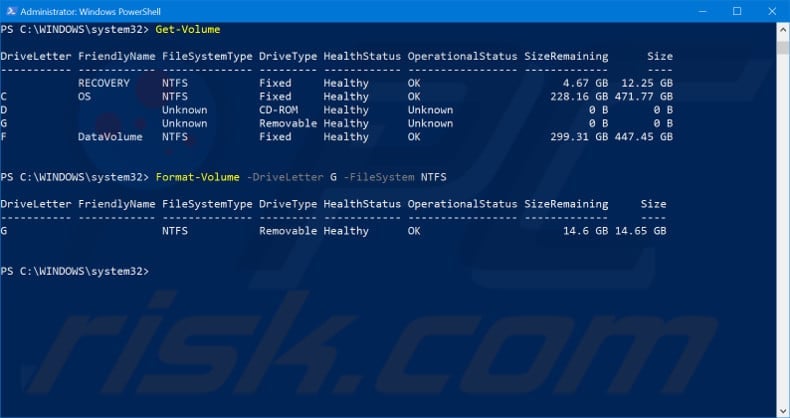The image size is (790, 418).
Task: Click the 'Format-Volume' command text
Action: 198,177
